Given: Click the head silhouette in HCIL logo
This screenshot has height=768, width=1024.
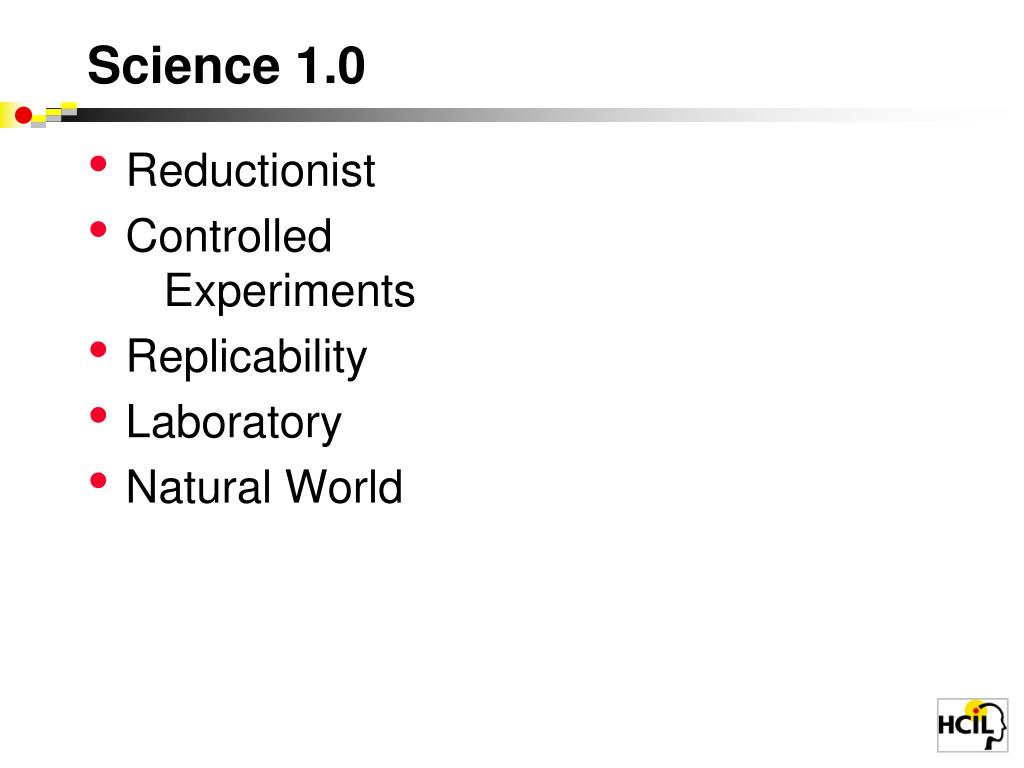Looking at the screenshot, I should (x=994, y=725).
